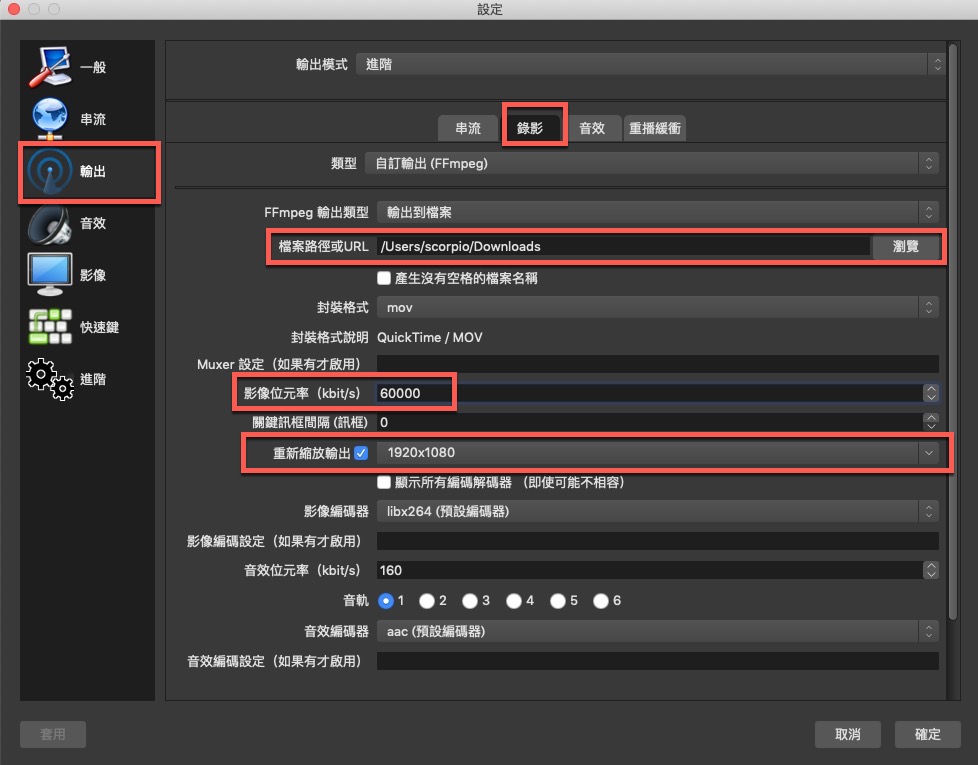Enable 產生沒有空格的檔案名稱 checkbox
978x765 pixels.
pyautogui.click(x=384, y=278)
